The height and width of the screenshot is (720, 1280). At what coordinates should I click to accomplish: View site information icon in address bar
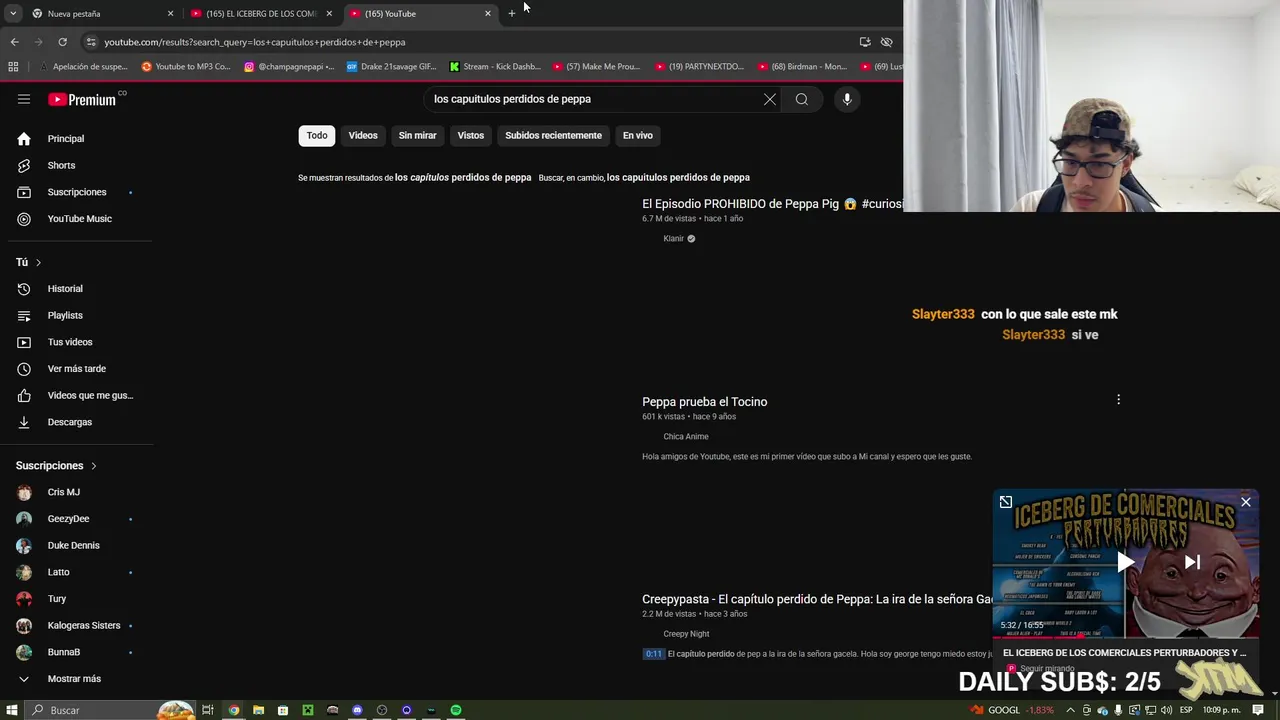point(91,42)
